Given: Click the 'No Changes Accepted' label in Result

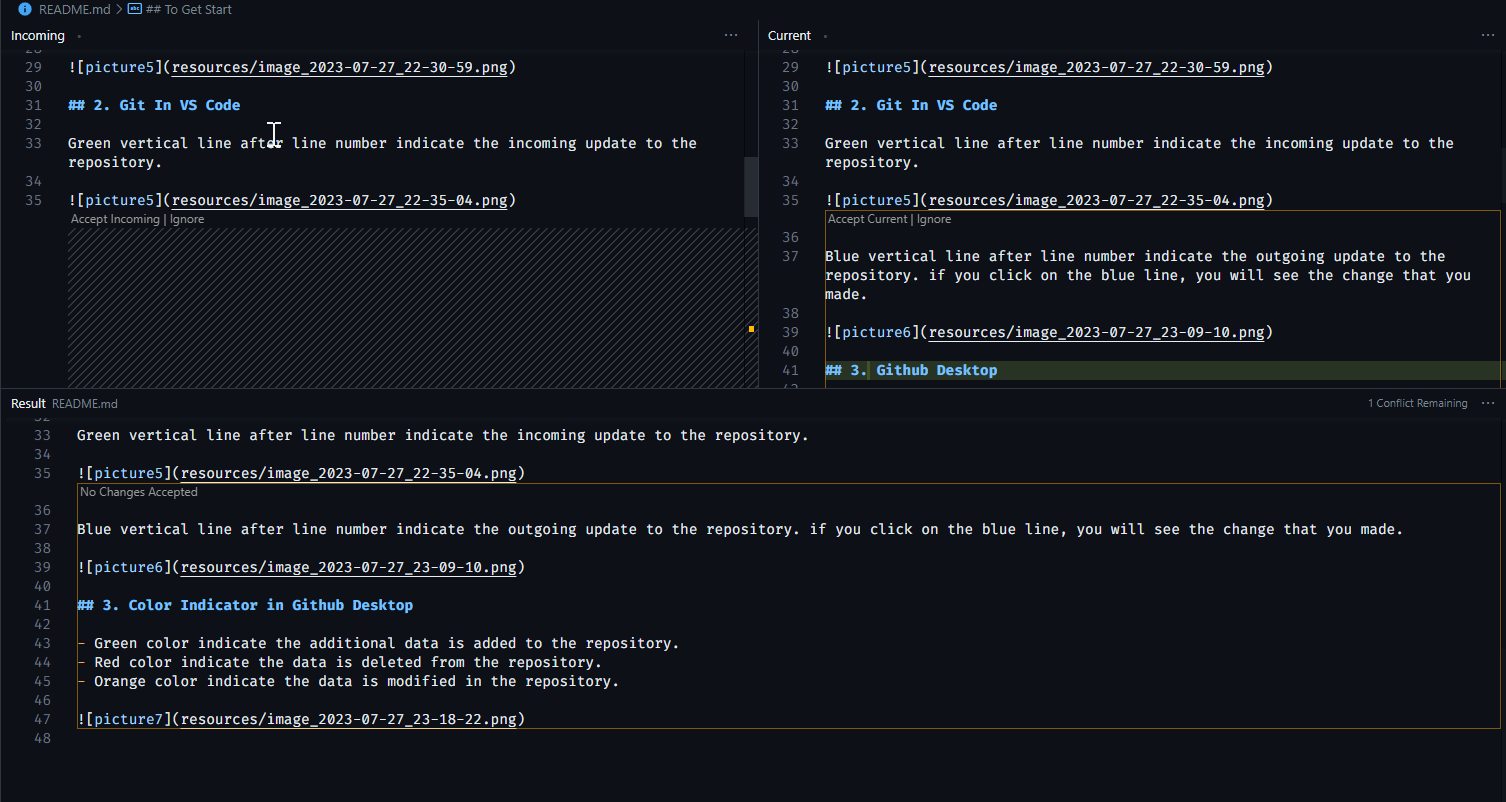Looking at the screenshot, I should coord(139,492).
